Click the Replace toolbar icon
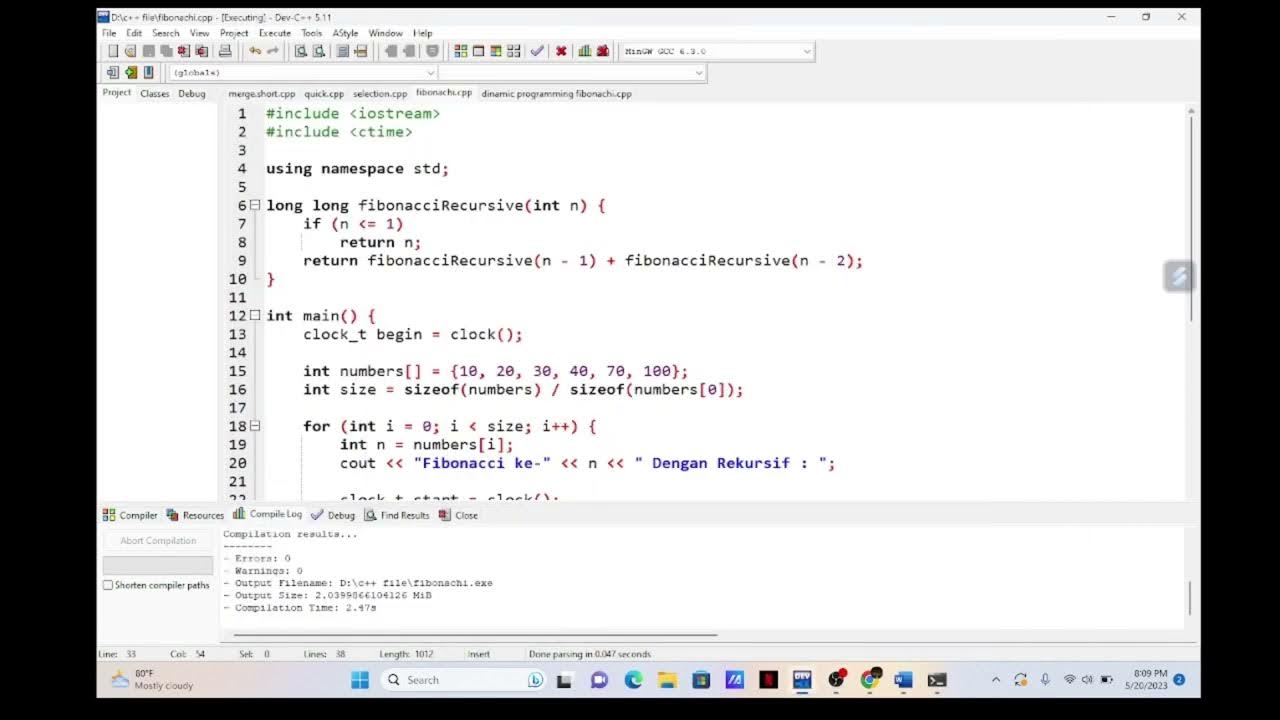Screen dimensions: 1280x720 [318, 51]
